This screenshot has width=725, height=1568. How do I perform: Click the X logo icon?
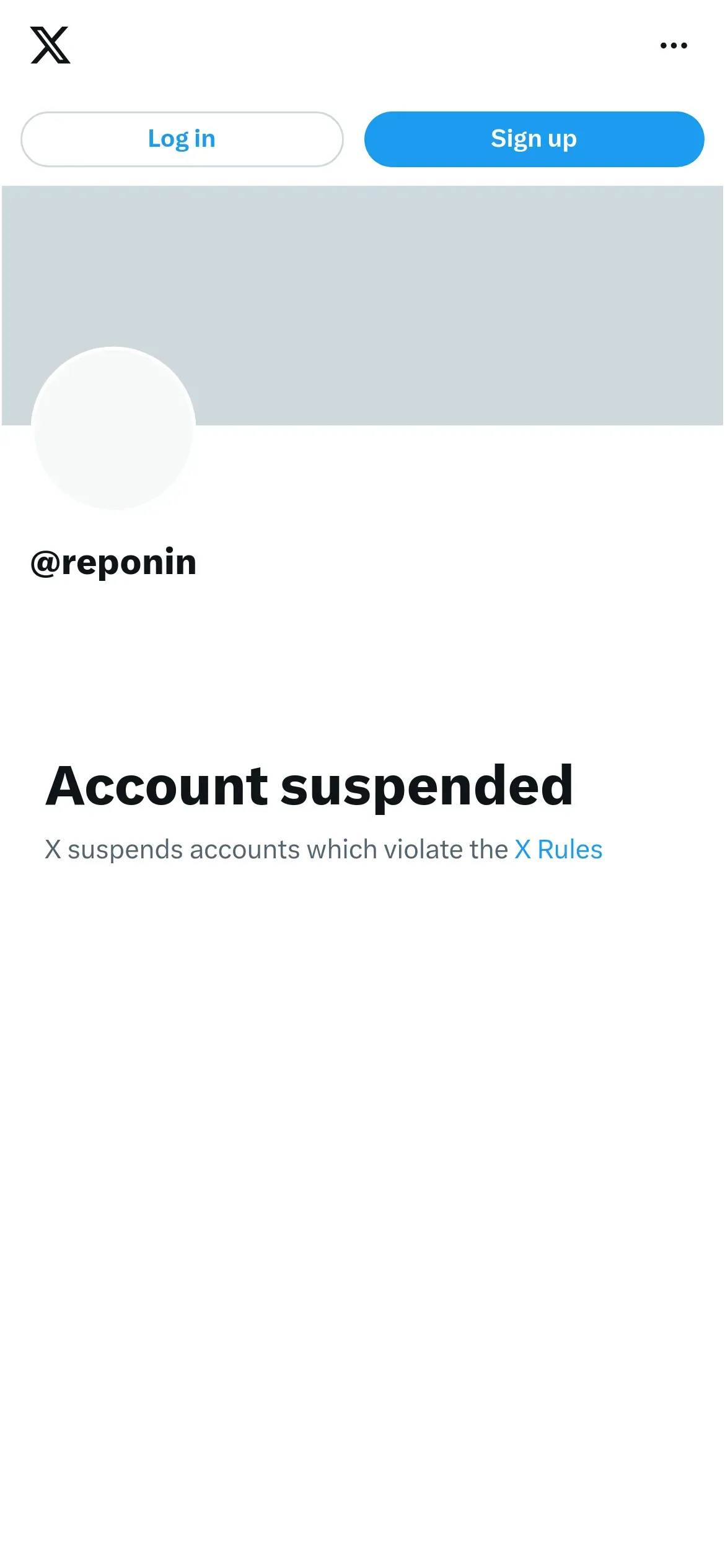tap(50, 45)
